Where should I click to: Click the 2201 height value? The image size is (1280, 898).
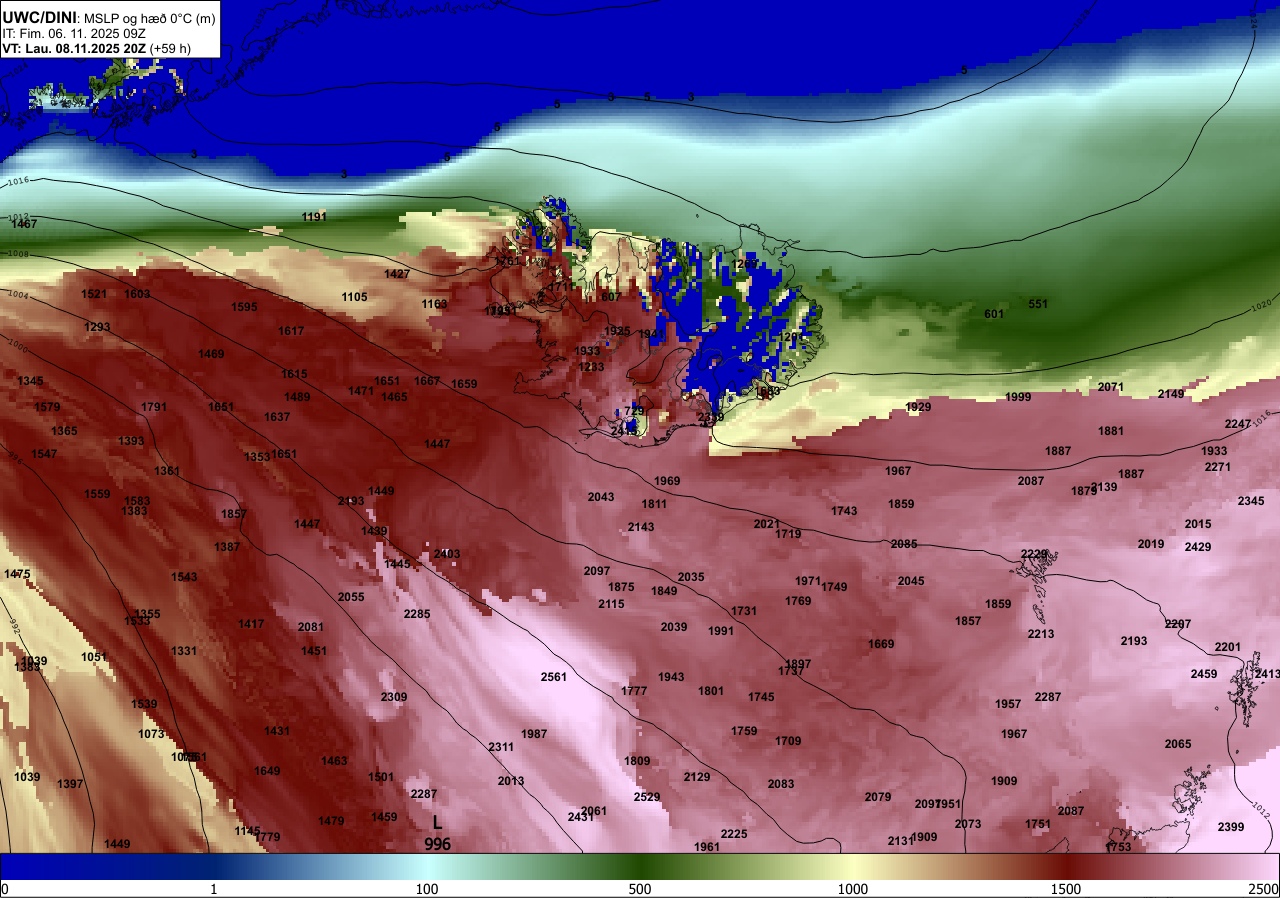coord(1227,647)
